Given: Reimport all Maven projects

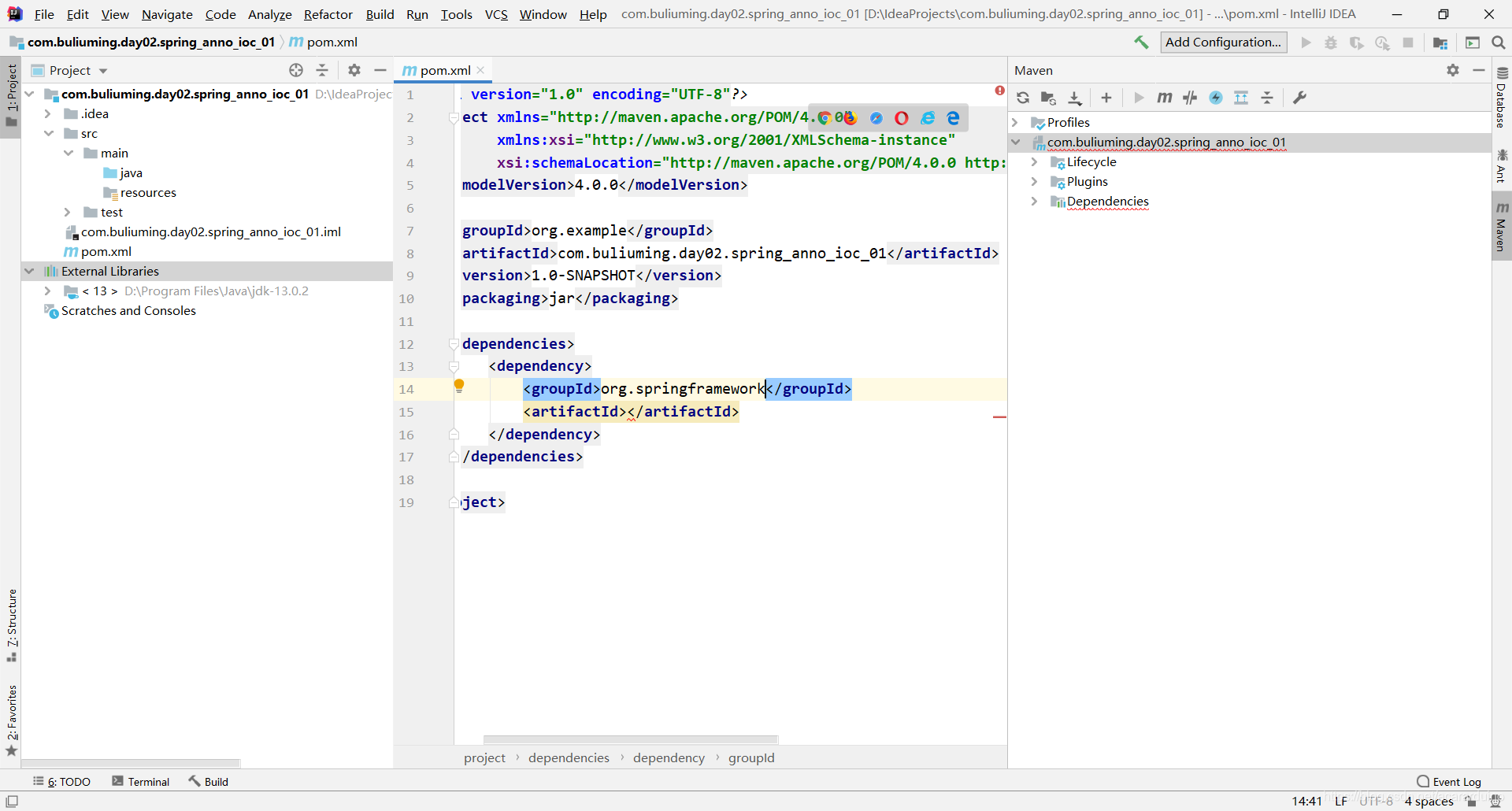Looking at the screenshot, I should tap(1023, 98).
